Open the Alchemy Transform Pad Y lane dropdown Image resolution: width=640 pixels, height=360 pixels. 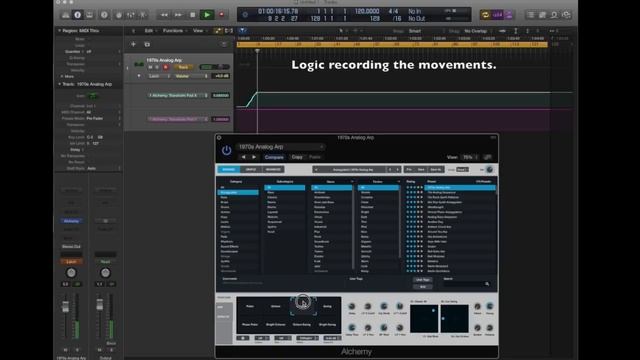point(178,119)
